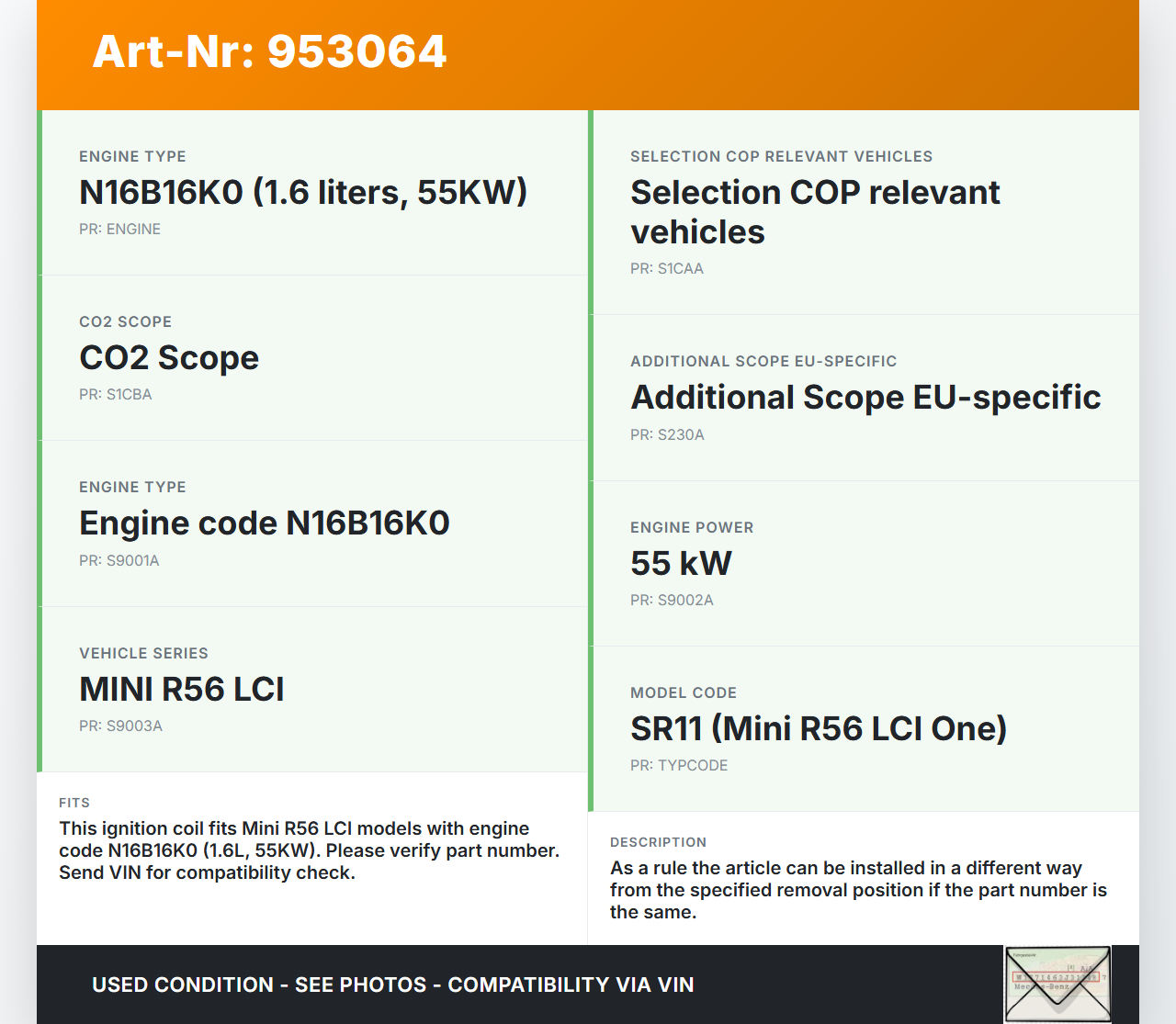Select the model code 'SR11 (Mini R56 LCI One)'
The image size is (1176, 1024).
pyautogui.click(x=819, y=728)
